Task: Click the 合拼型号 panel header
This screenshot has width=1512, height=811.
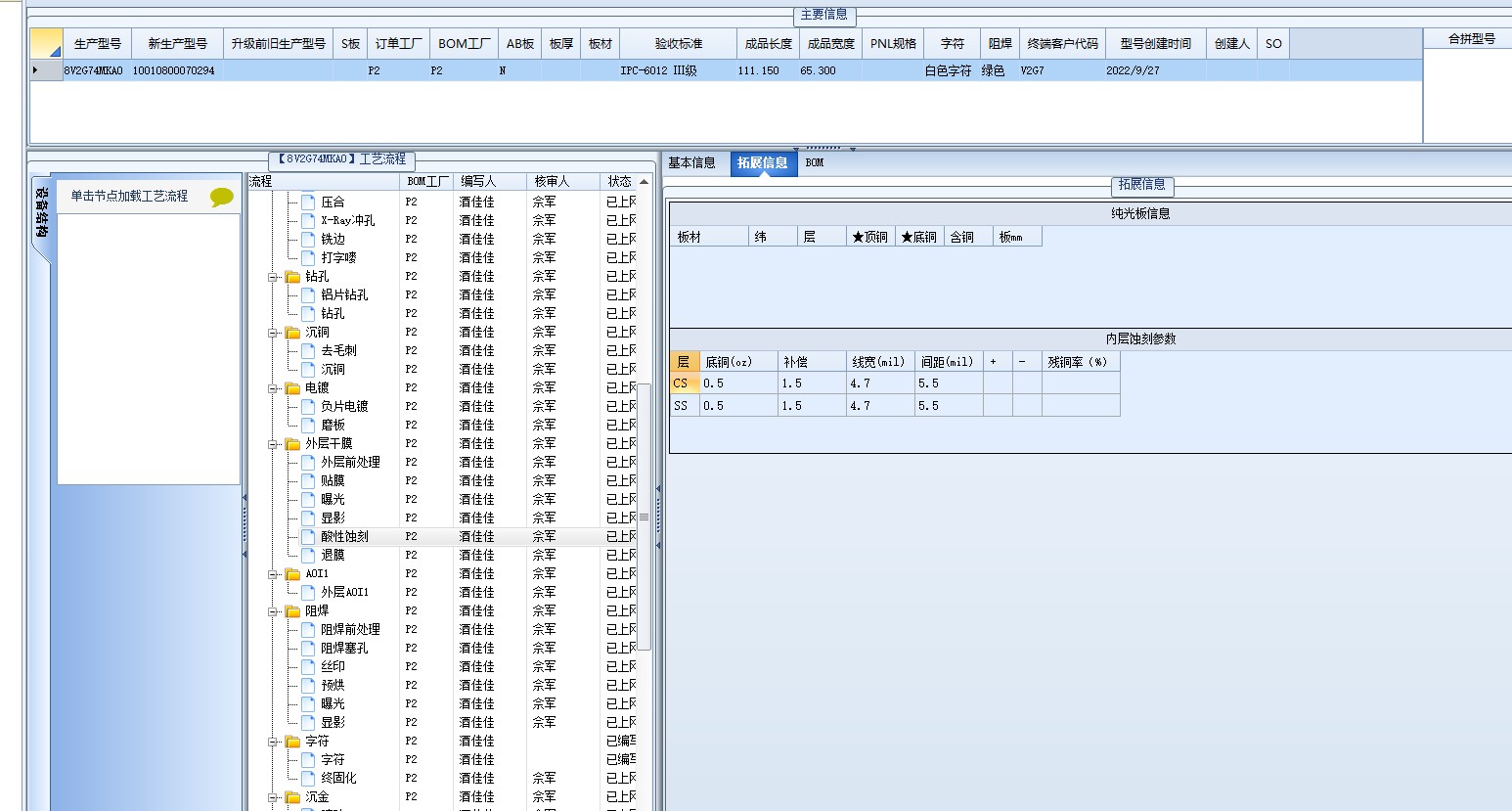Action: click(1472, 39)
